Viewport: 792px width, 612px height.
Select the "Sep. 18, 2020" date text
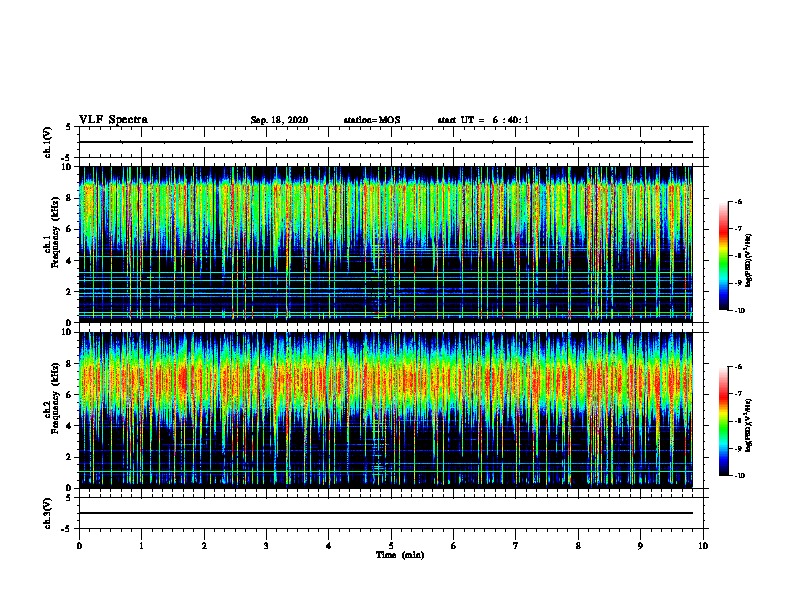279,120
